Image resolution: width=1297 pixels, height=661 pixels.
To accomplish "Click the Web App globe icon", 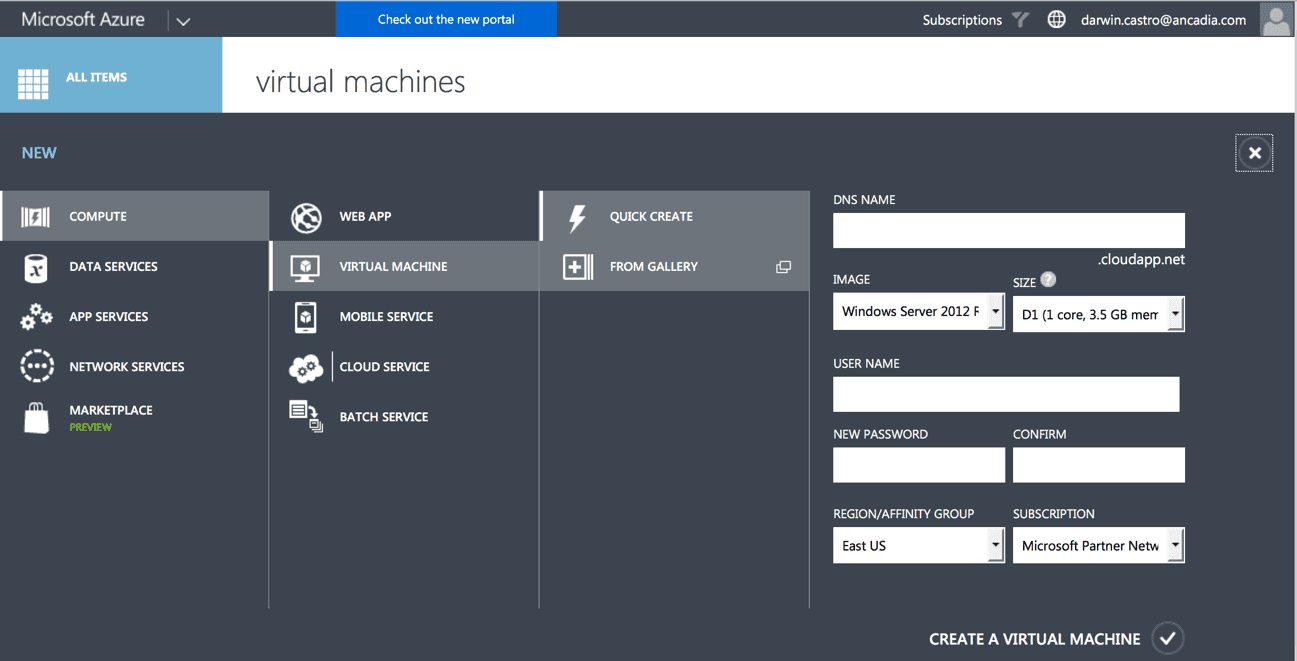I will [306, 217].
